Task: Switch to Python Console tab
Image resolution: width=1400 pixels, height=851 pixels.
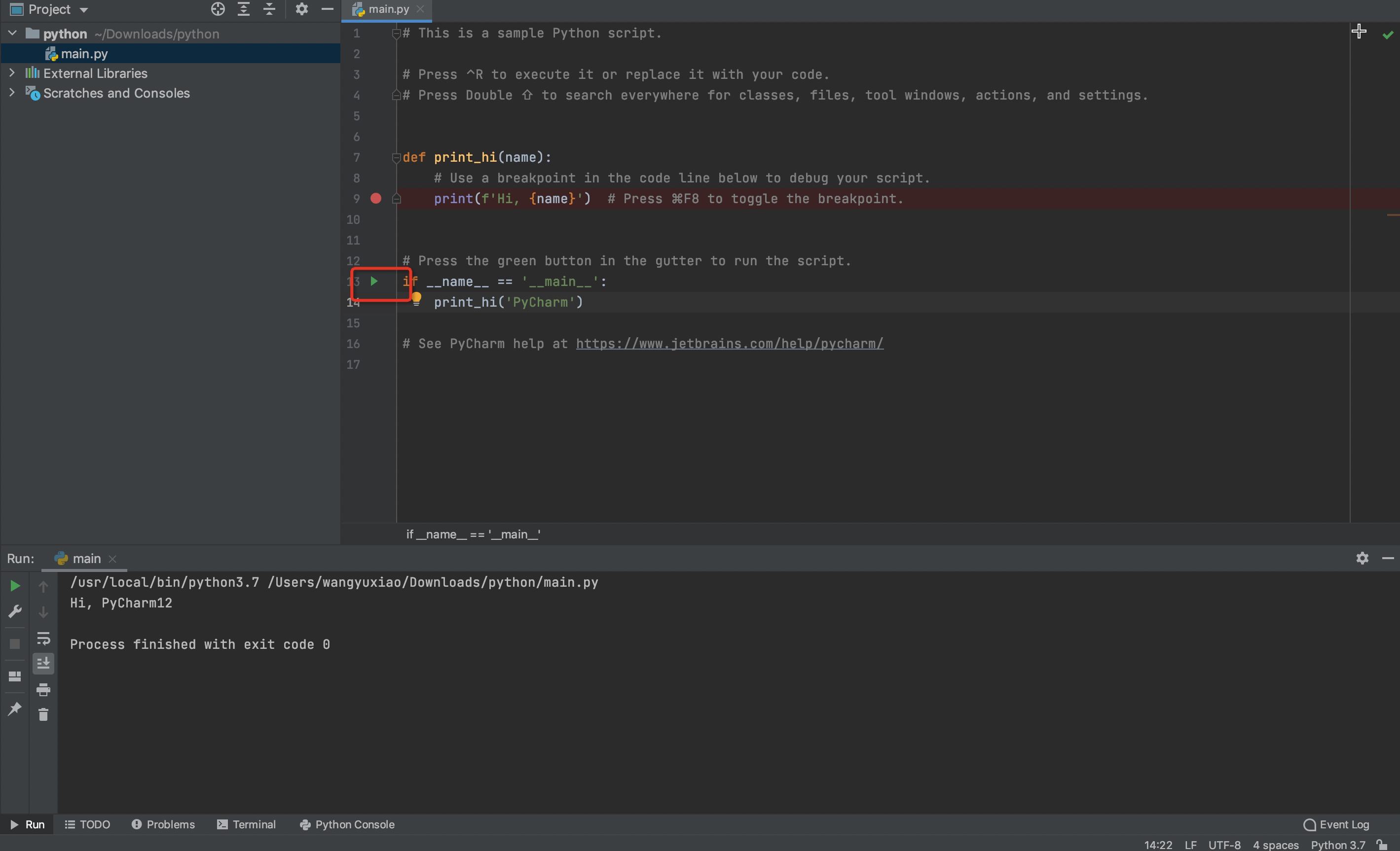Action: tap(347, 824)
